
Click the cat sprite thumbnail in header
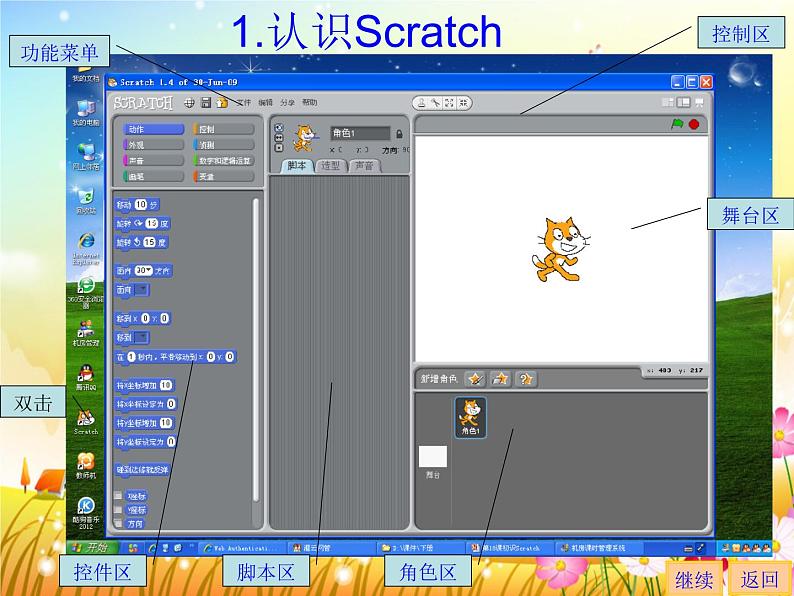click(x=304, y=138)
